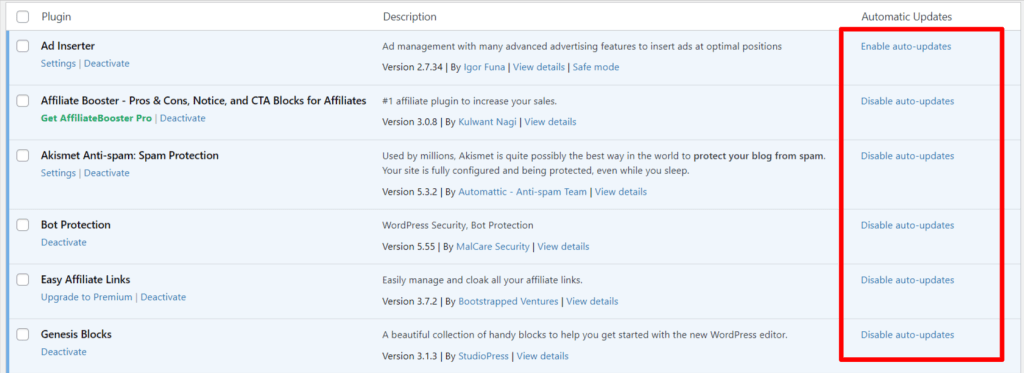Open Bootstrapped Ventures author link

click(x=508, y=302)
